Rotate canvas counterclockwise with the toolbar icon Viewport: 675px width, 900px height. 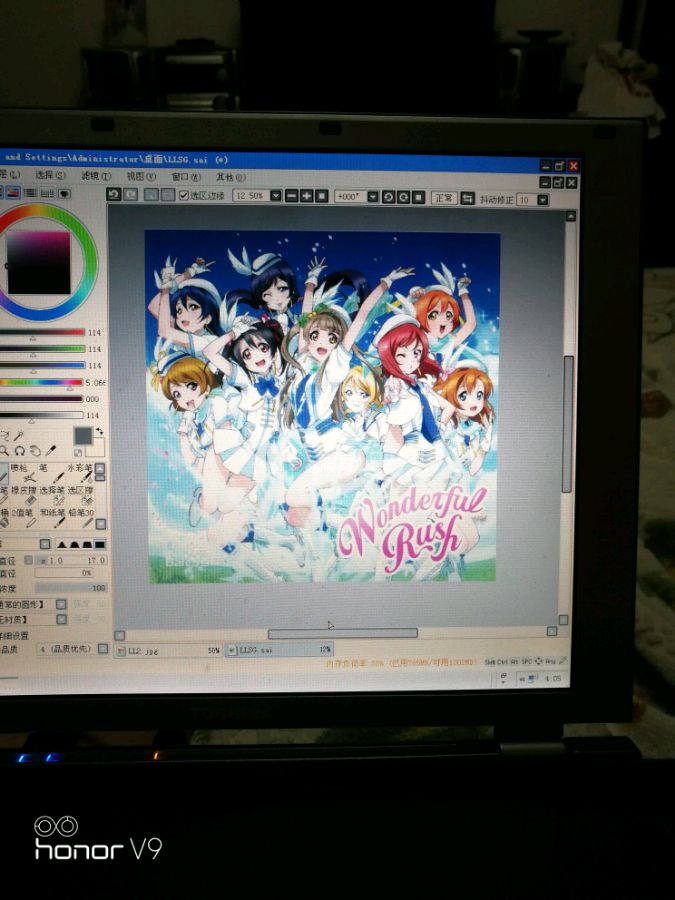click(389, 197)
